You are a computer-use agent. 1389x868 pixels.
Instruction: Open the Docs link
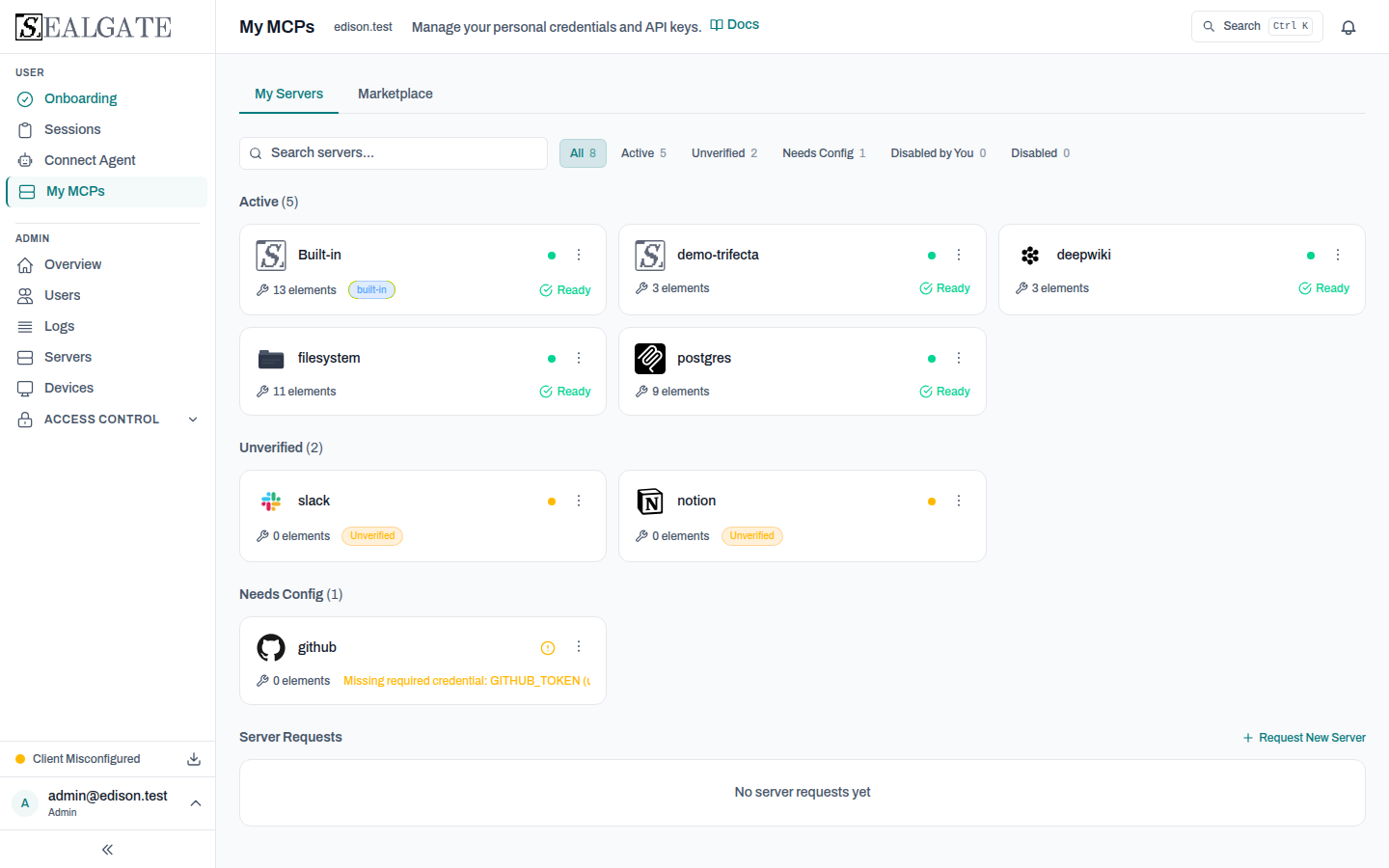[735, 25]
